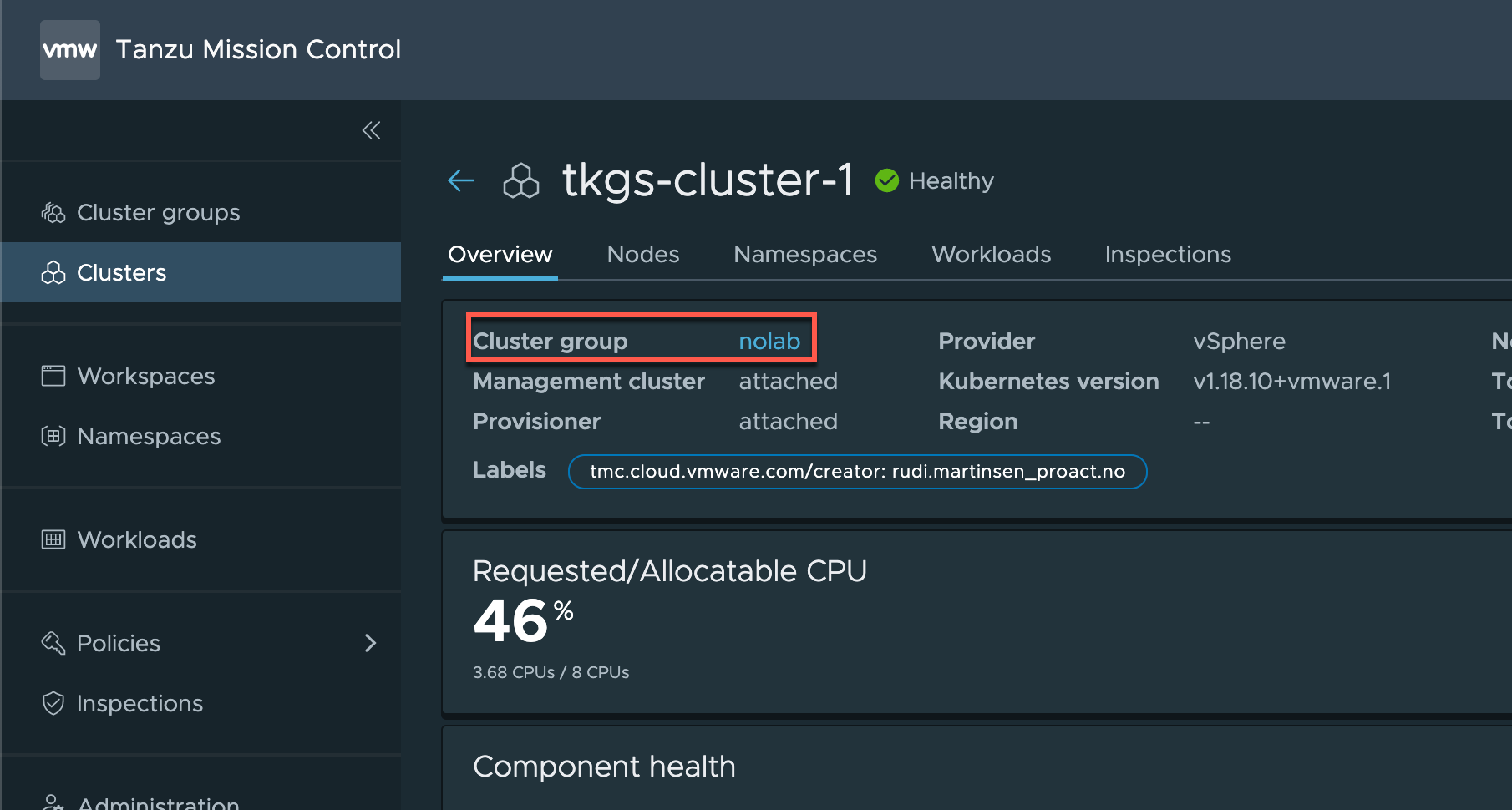The image size is (1512, 810).
Task: Click the tkgs-cluster-1 heading
Action: (x=708, y=180)
